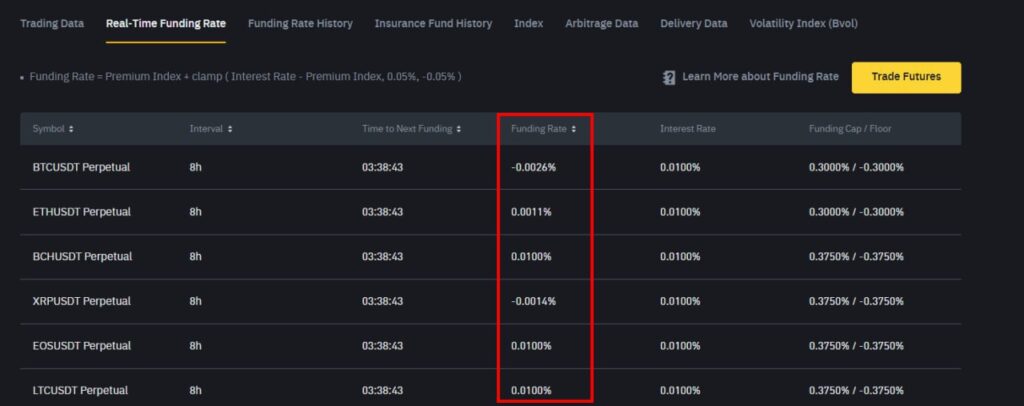Select the Real-Time Funding Rate tab

click(x=166, y=23)
